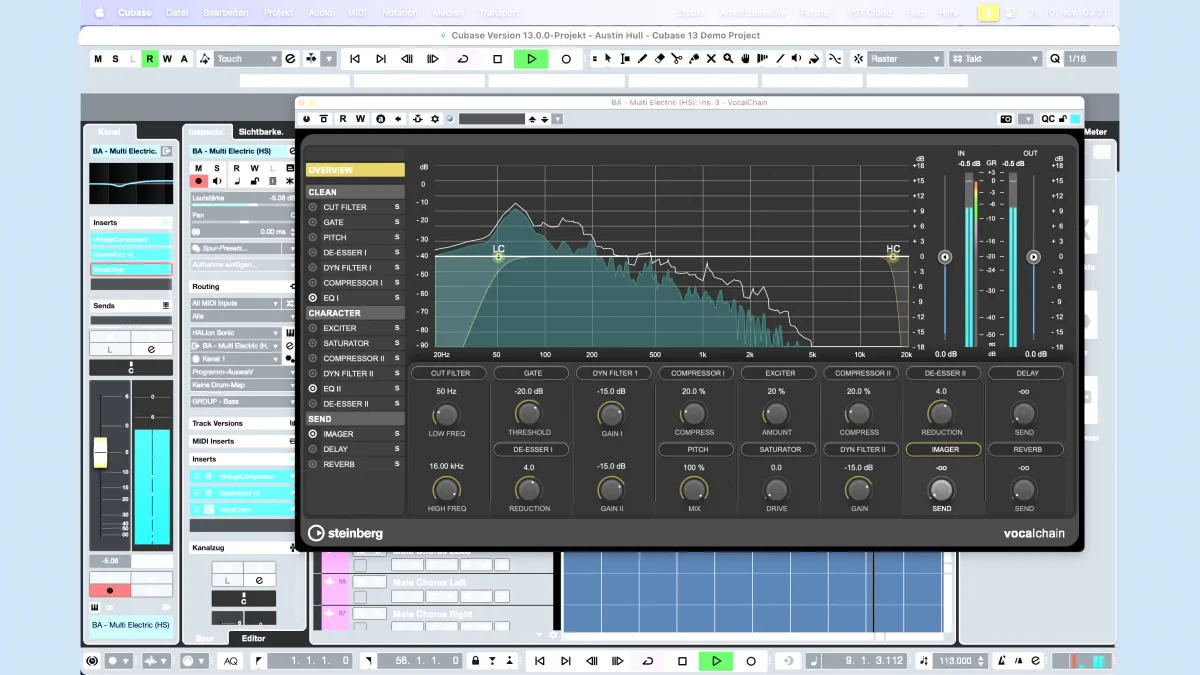Open the Keine Drum-Map dropdown
The image size is (1200, 675).
click(243, 384)
